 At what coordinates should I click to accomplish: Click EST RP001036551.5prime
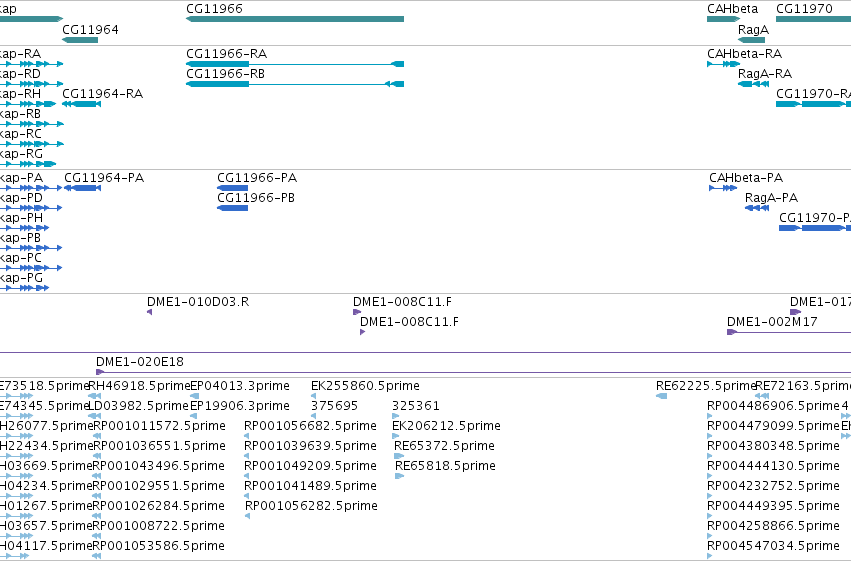[x=97, y=456]
